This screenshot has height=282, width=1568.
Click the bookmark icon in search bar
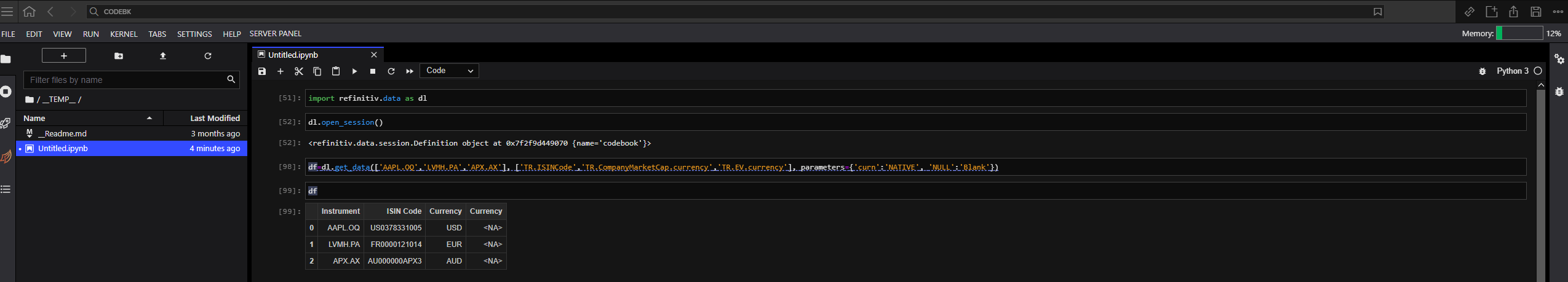click(x=1377, y=12)
